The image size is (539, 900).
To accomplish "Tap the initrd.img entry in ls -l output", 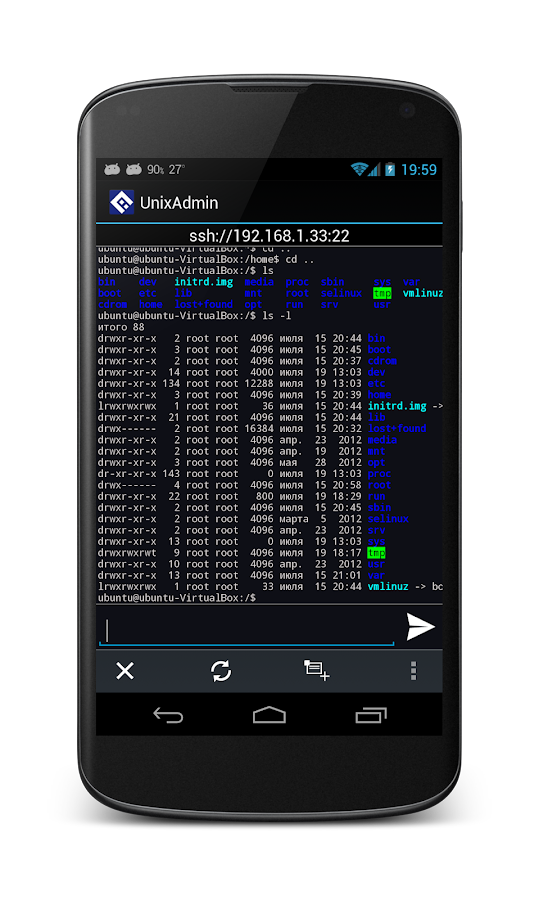I will pyautogui.click(x=397, y=406).
